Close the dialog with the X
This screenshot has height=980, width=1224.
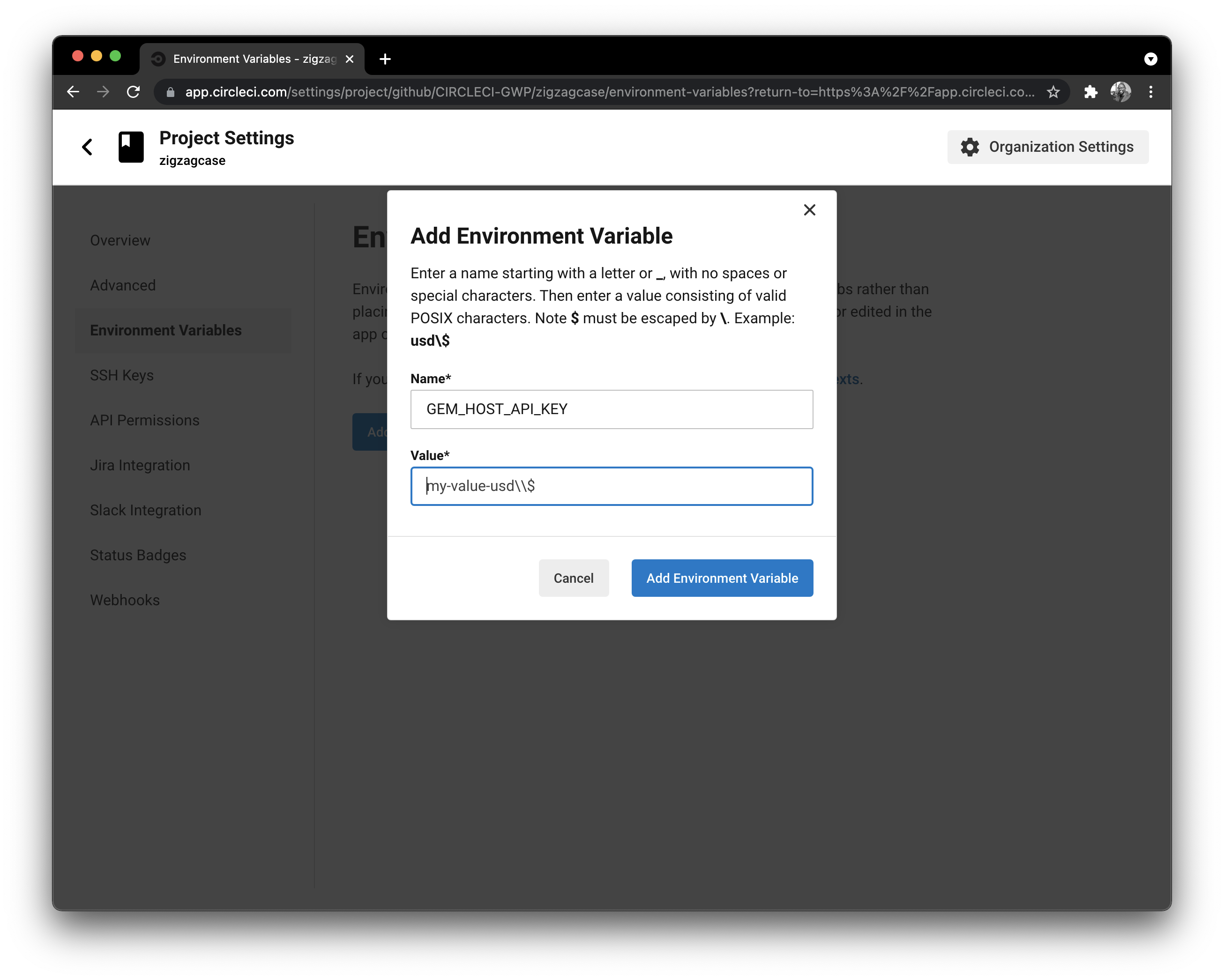(810, 210)
